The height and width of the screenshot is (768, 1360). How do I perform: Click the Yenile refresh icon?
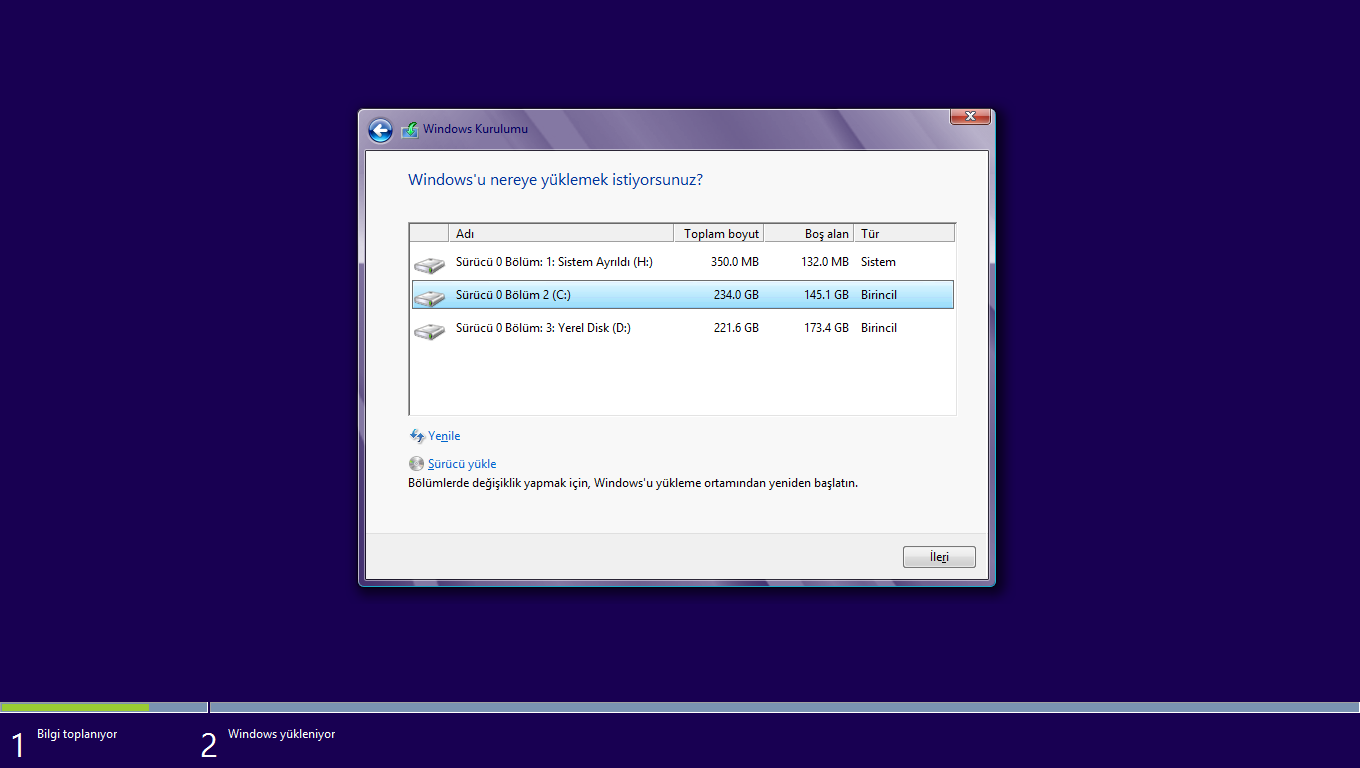click(417, 436)
